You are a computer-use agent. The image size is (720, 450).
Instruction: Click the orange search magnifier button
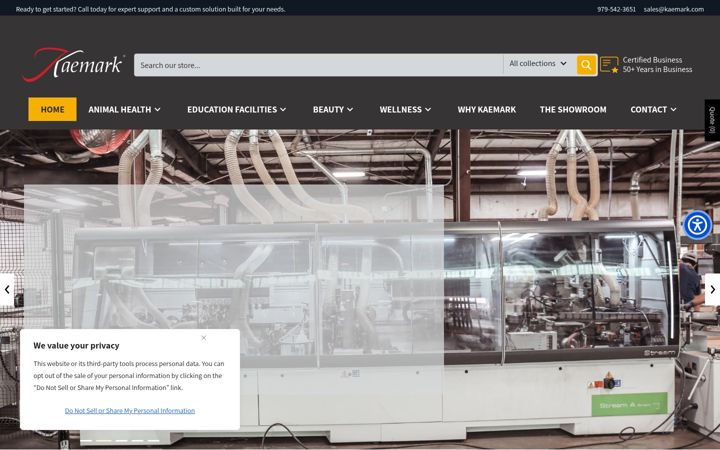tap(586, 65)
